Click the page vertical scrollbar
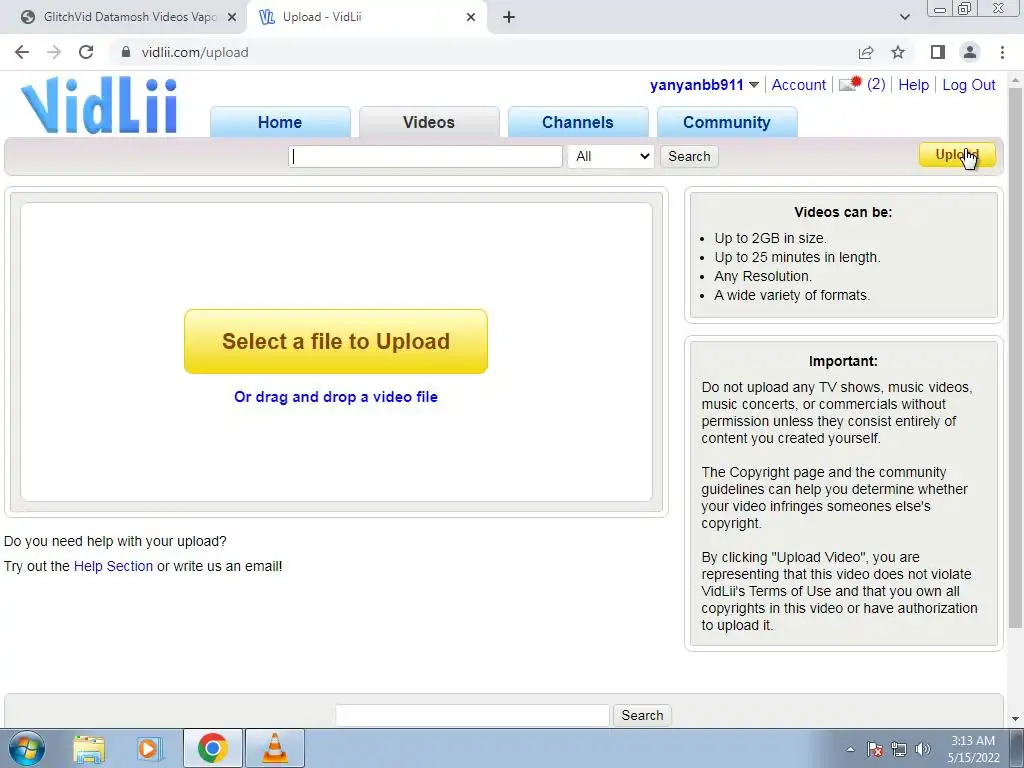The image size is (1024, 768). coord(1015,358)
